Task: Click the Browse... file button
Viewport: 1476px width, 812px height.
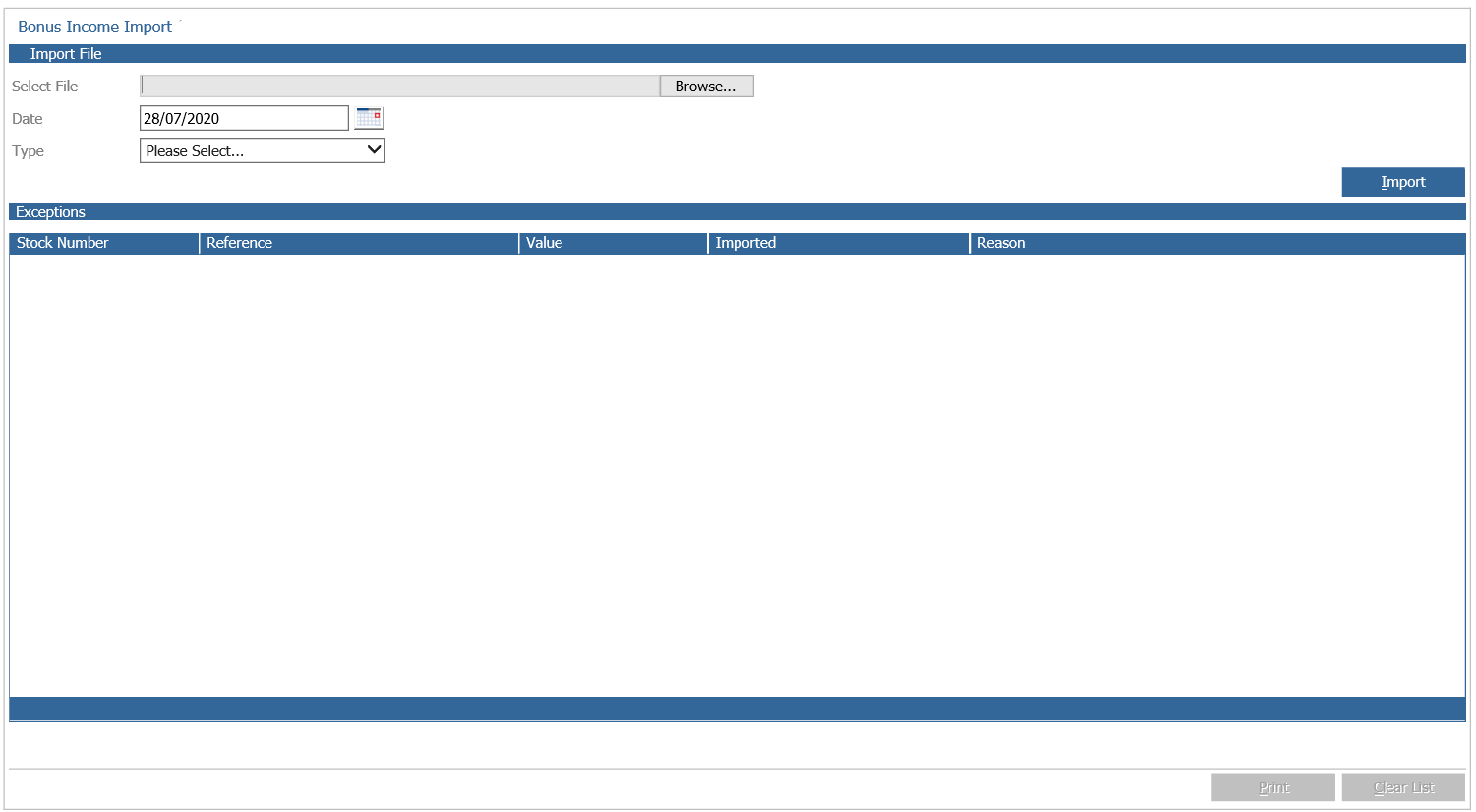Action: [706, 87]
